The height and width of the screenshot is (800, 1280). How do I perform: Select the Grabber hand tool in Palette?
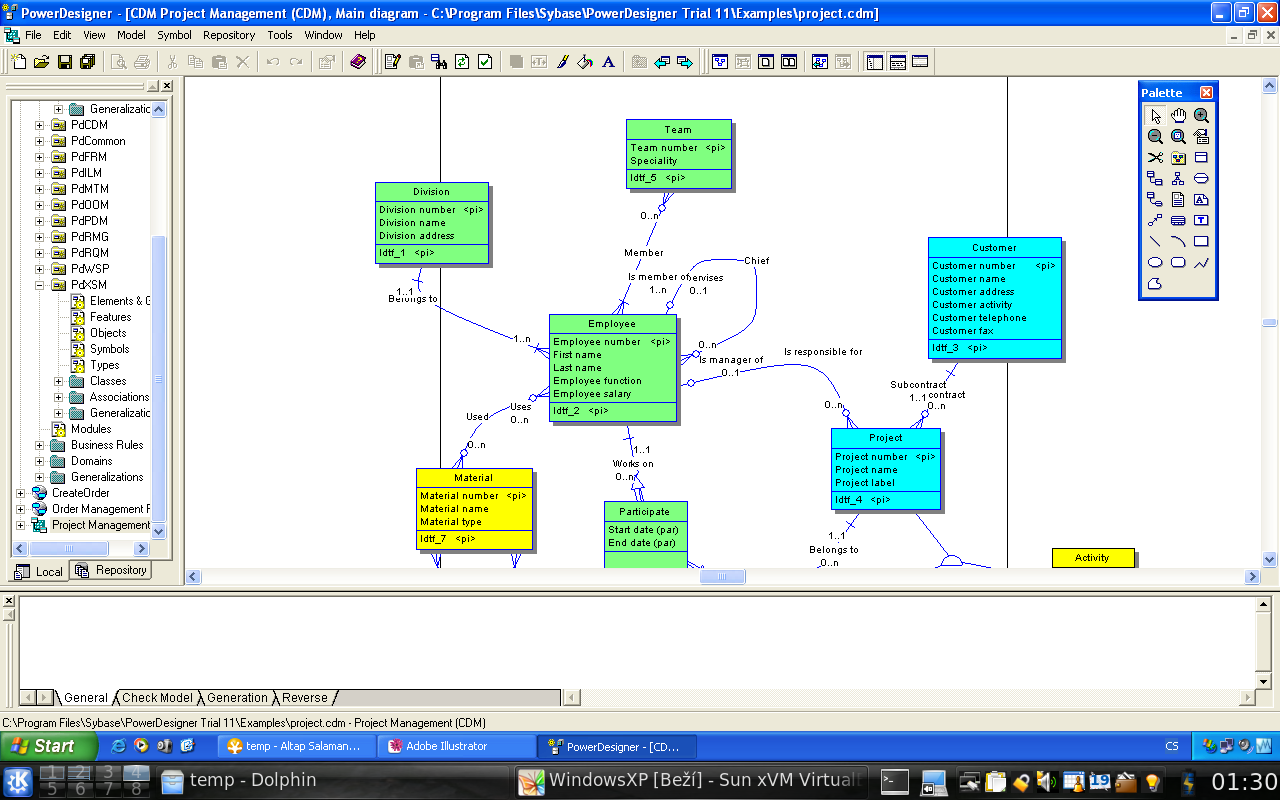pyautogui.click(x=1178, y=115)
